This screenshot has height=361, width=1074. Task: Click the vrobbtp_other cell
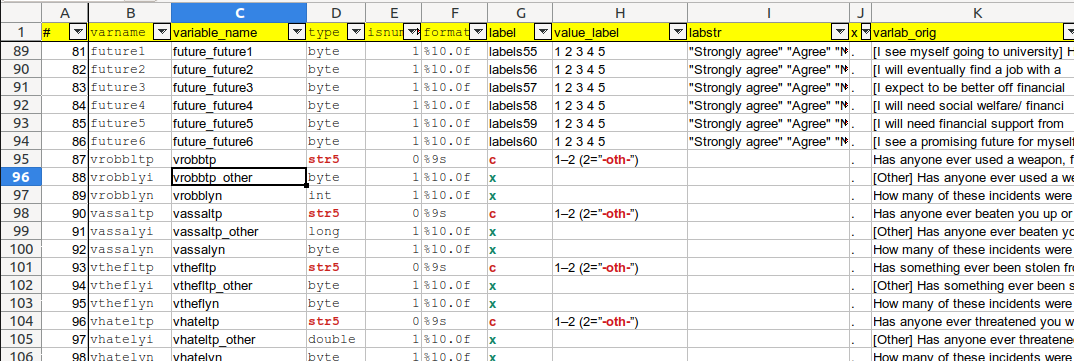pyautogui.click(x=238, y=177)
